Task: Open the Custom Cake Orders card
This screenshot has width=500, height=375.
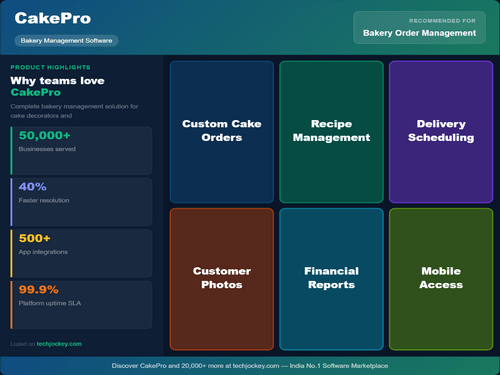Action: coord(222,132)
